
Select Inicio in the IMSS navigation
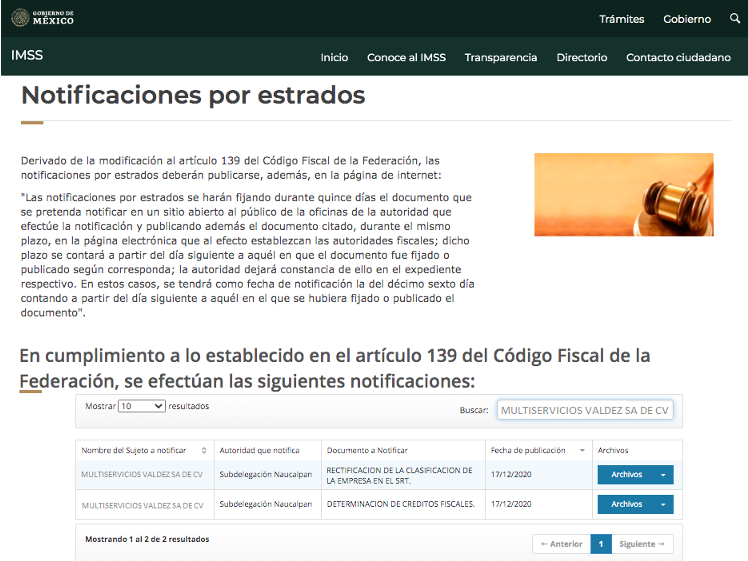point(334,57)
